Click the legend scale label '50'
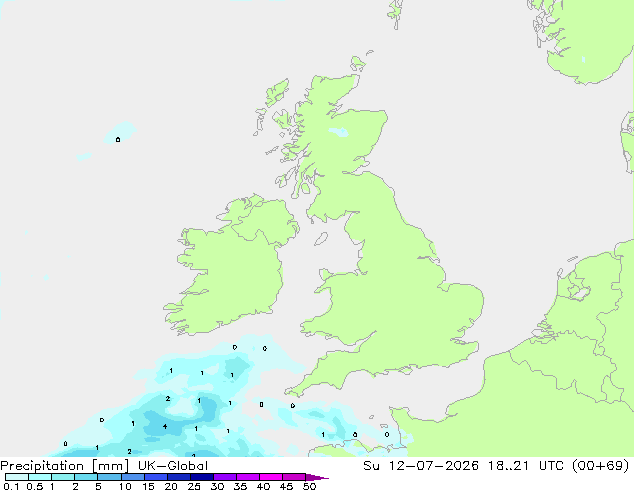This screenshot has height=490, width=634. click(309, 486)
